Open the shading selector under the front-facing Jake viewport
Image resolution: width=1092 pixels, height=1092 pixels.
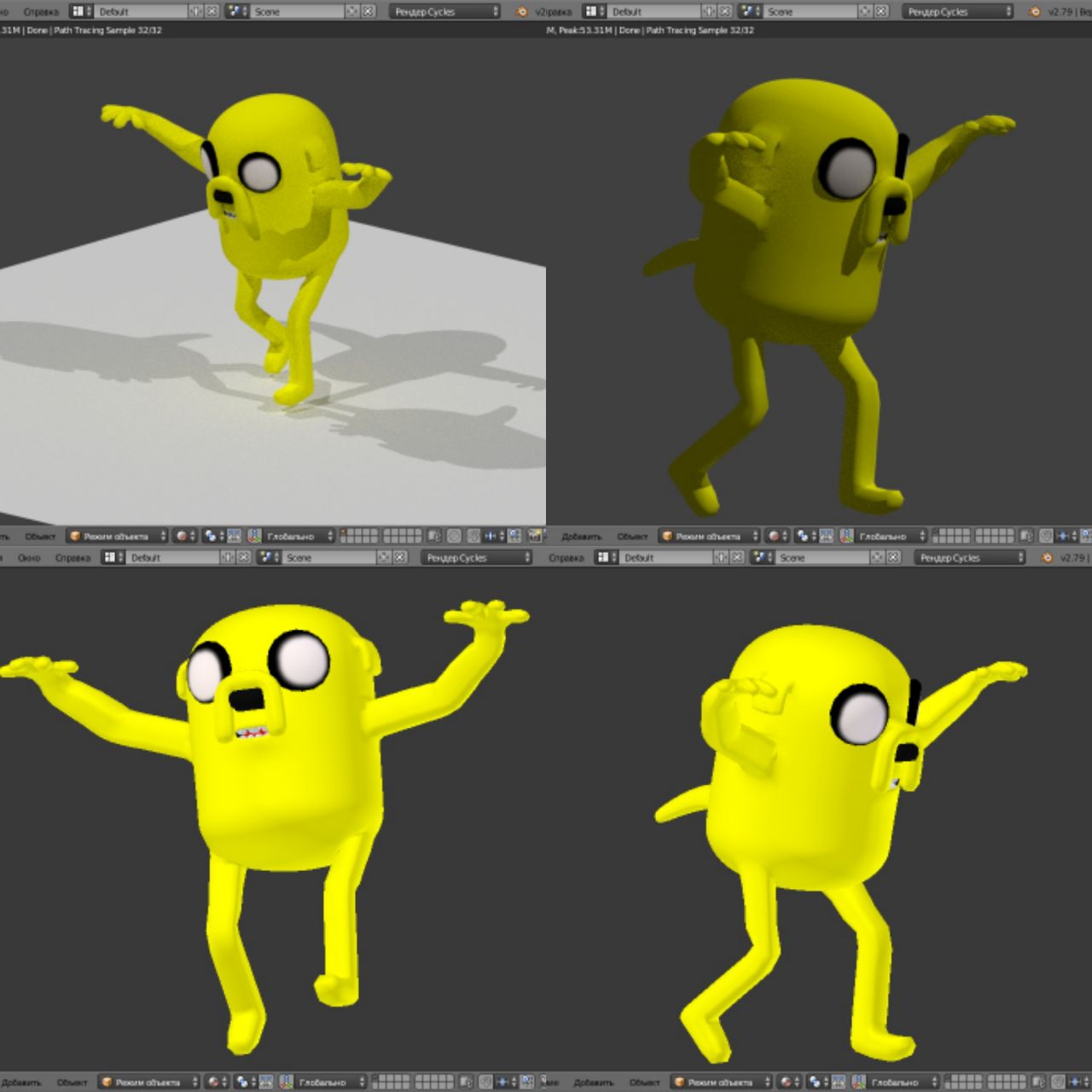point(217,1082)
